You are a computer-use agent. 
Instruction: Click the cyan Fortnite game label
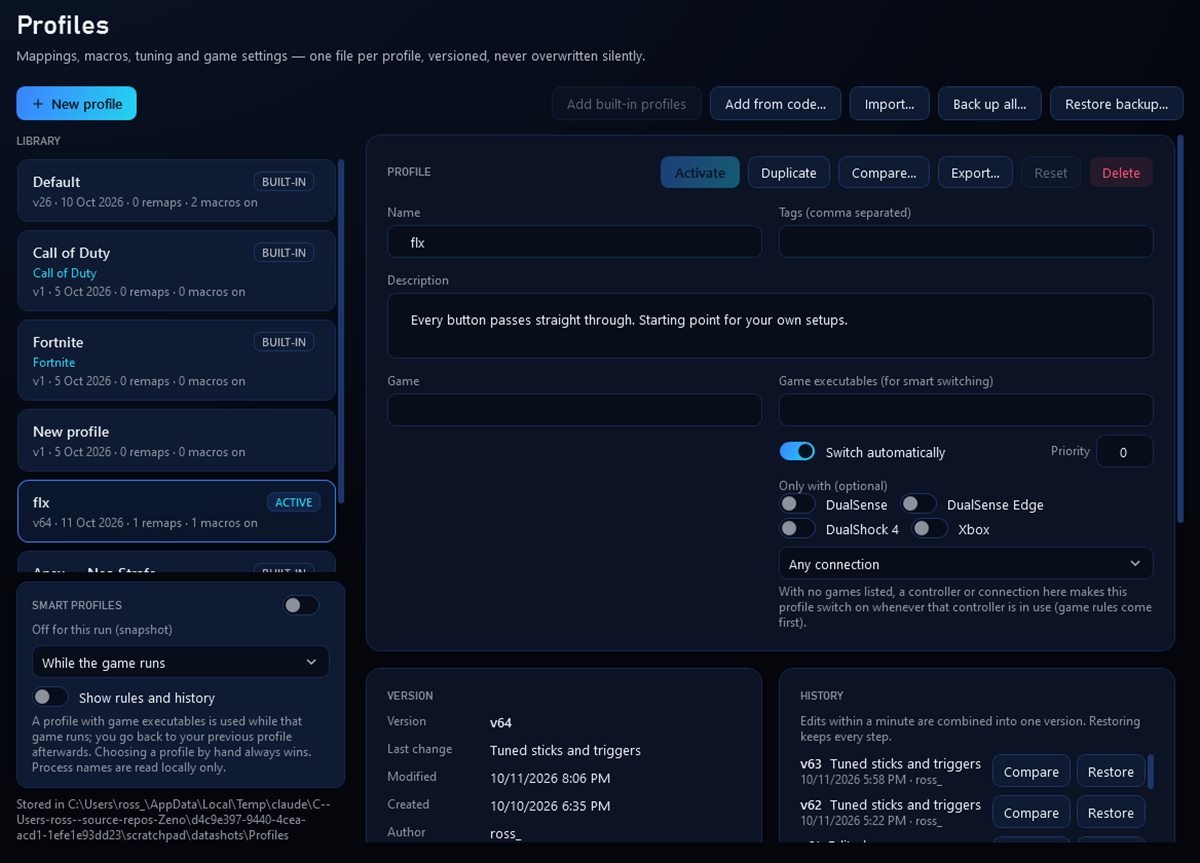[x=54, y=362]
